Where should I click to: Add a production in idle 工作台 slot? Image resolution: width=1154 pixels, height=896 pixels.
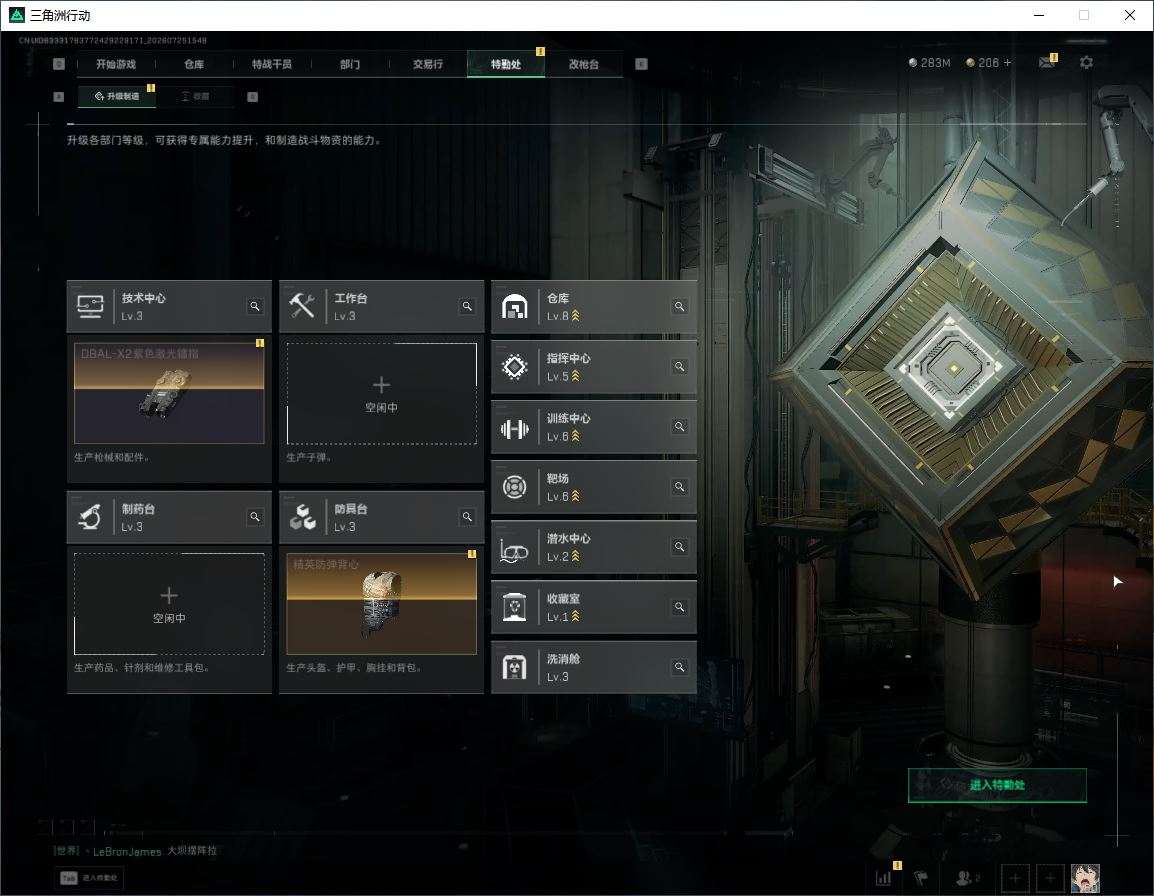tap(381, 393)
